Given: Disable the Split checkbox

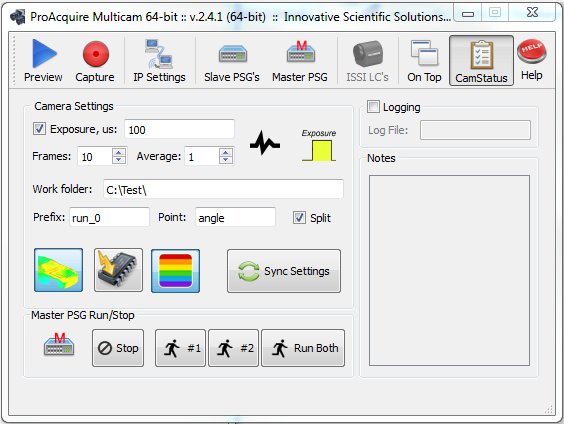Looking at the screenshot, I should click(299, 217).
